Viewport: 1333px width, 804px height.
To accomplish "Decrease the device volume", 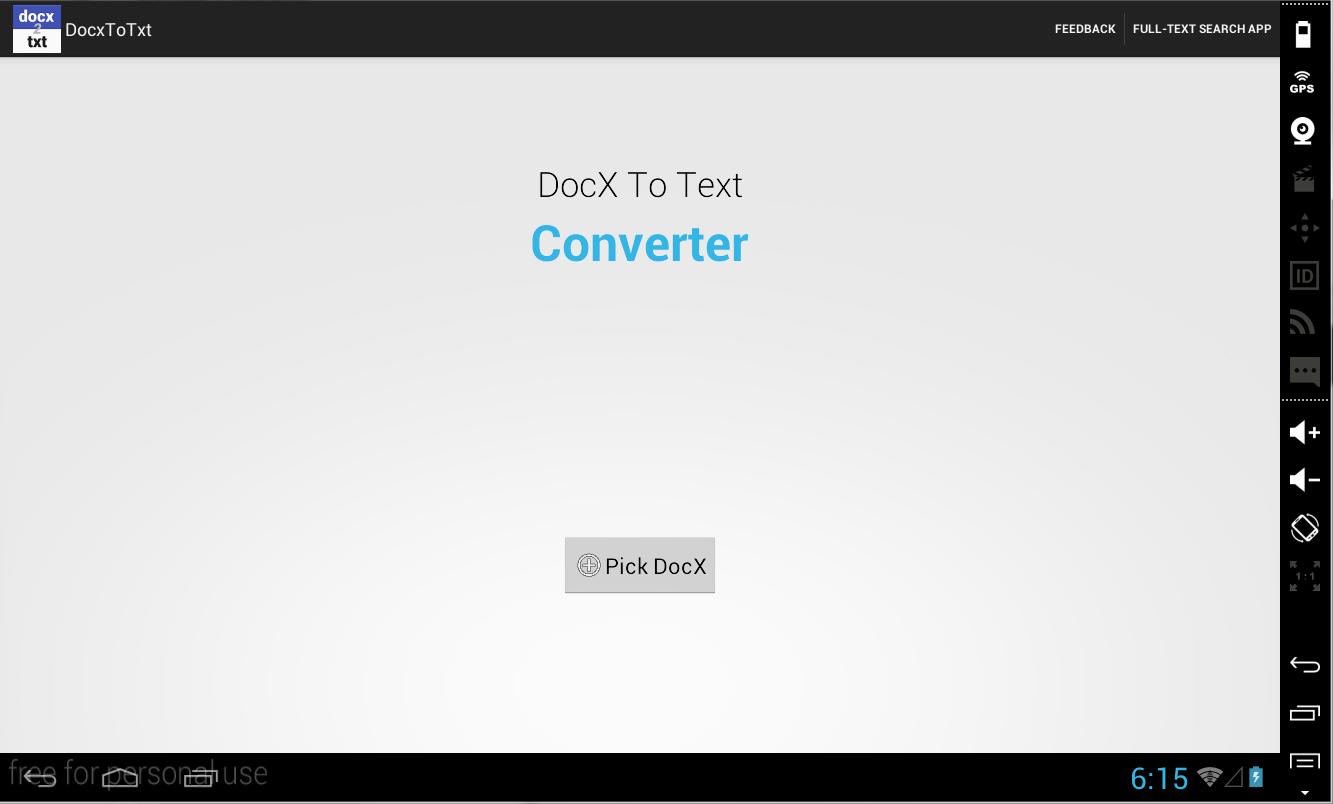I will tap(1304, 479).
